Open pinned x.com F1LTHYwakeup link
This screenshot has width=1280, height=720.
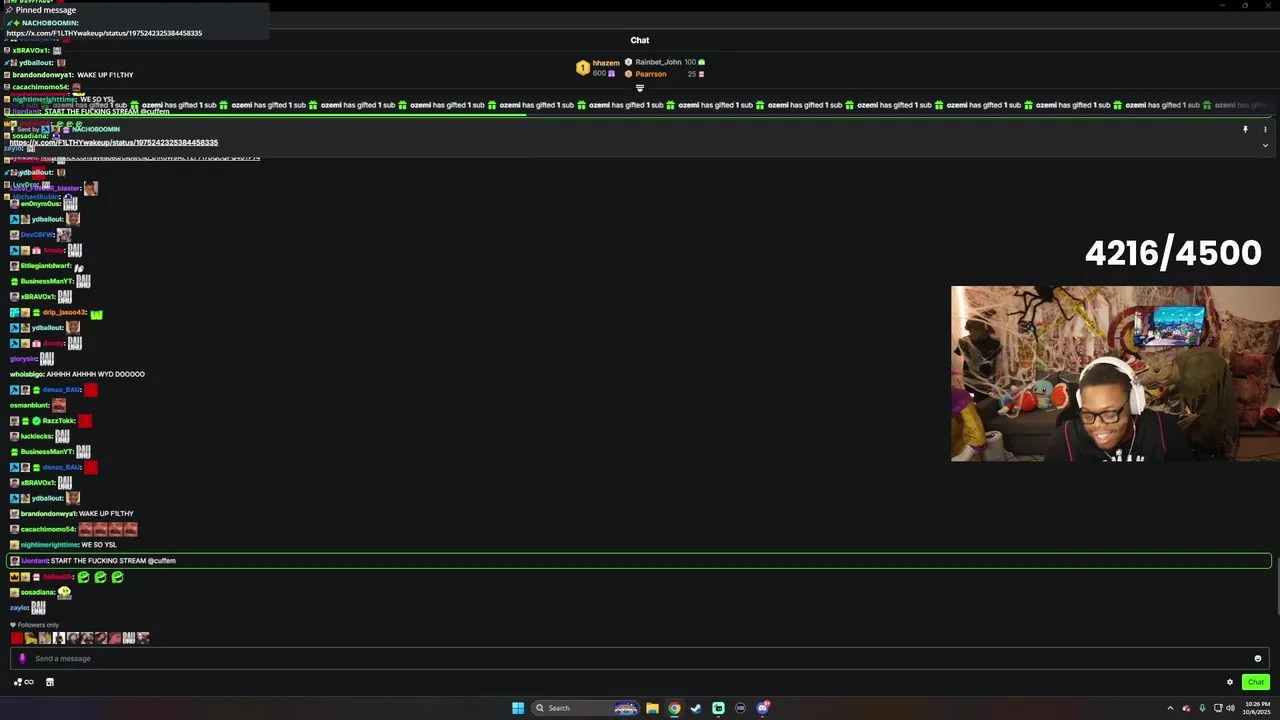pyautogui.click(x=114, y=143)
